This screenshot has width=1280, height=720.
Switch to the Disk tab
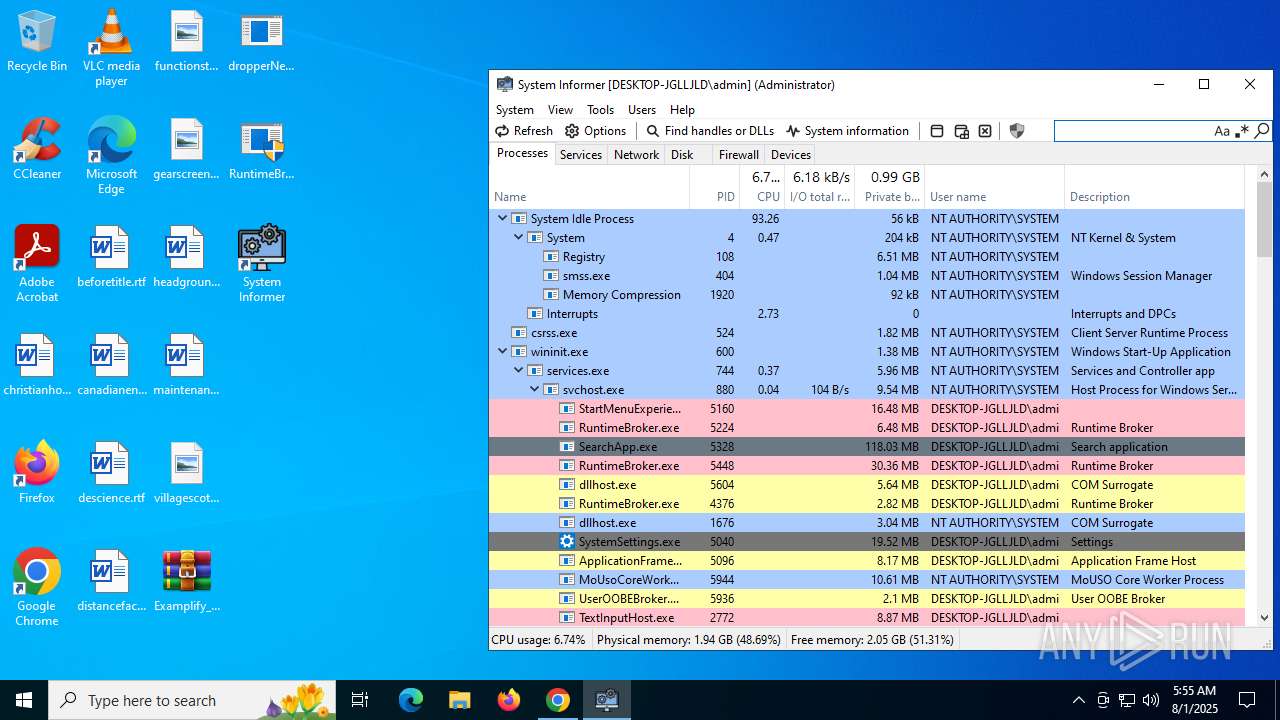682,155
